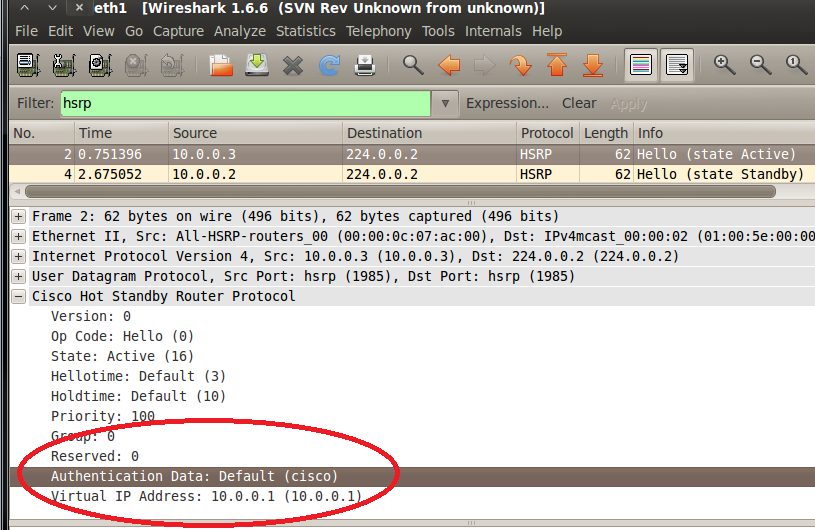The height and width of the screenshot is (530, 815).
Task: Find a packet magnifier icon
Action: tap(413, 65)
